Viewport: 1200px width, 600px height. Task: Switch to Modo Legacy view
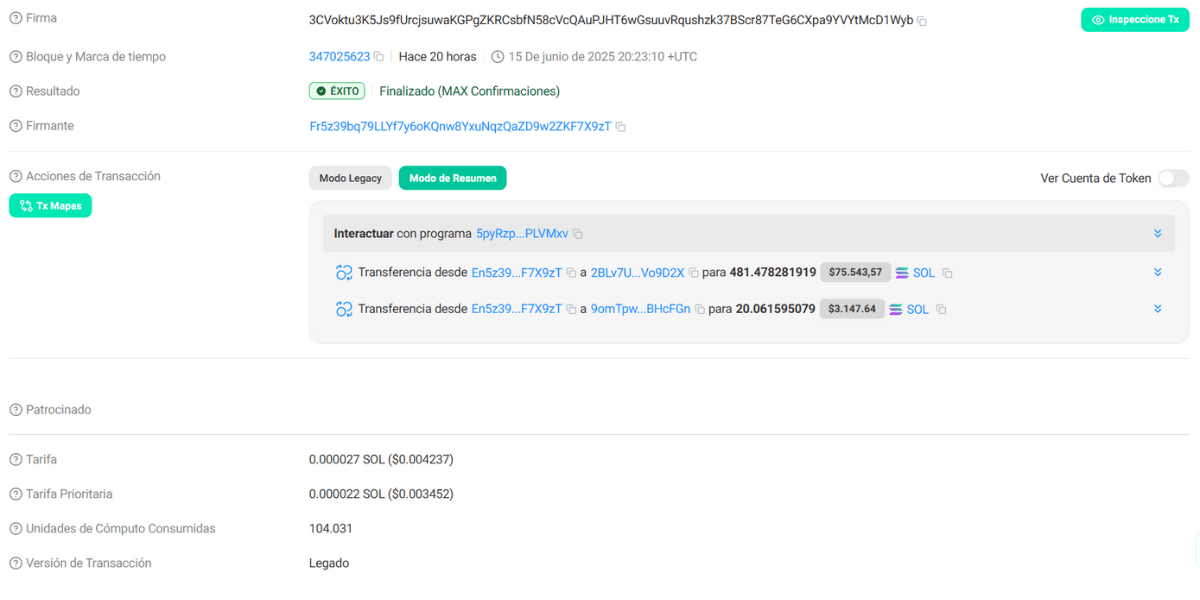coord(350,178)
